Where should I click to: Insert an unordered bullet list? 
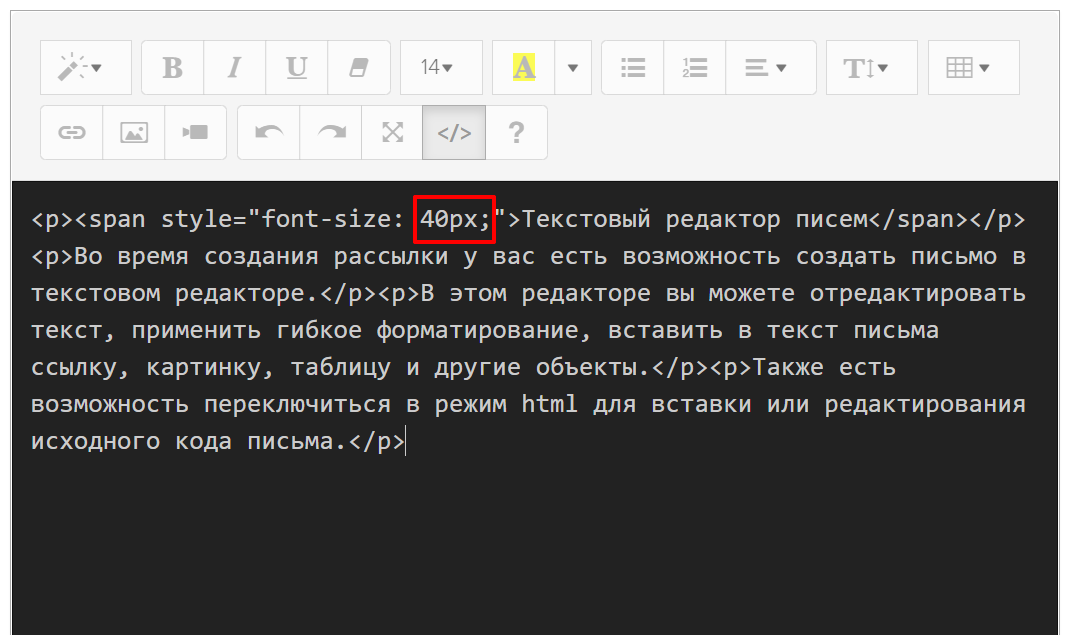point(632,68)
